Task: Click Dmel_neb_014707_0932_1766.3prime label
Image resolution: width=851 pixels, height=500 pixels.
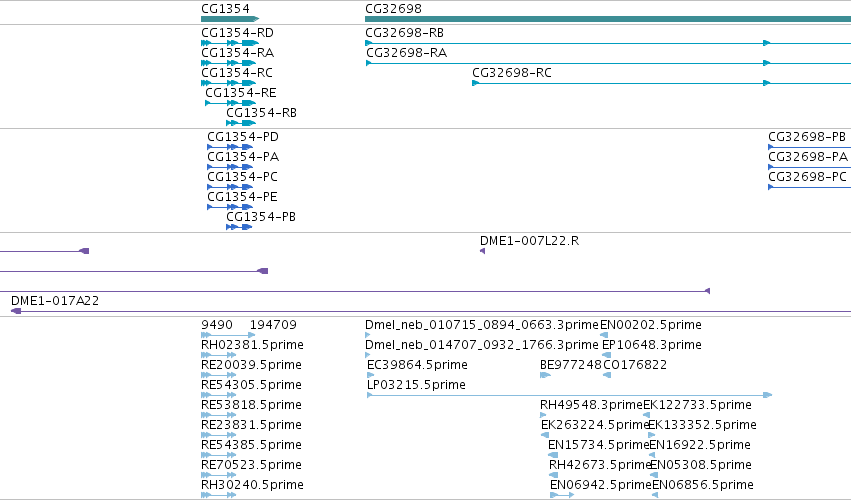Action: click(481, 345)
